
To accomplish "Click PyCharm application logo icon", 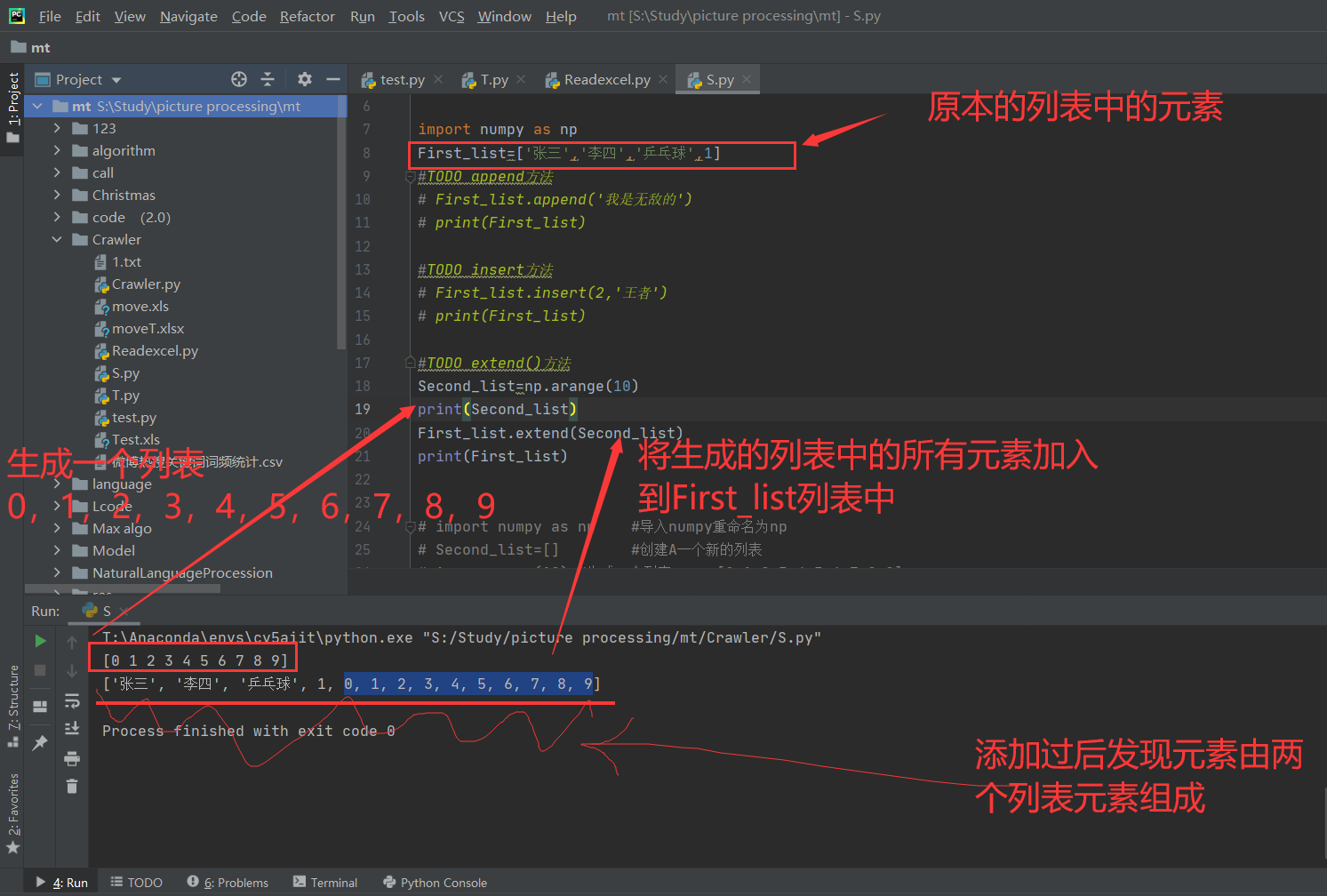I will click(x=16, y=15).
